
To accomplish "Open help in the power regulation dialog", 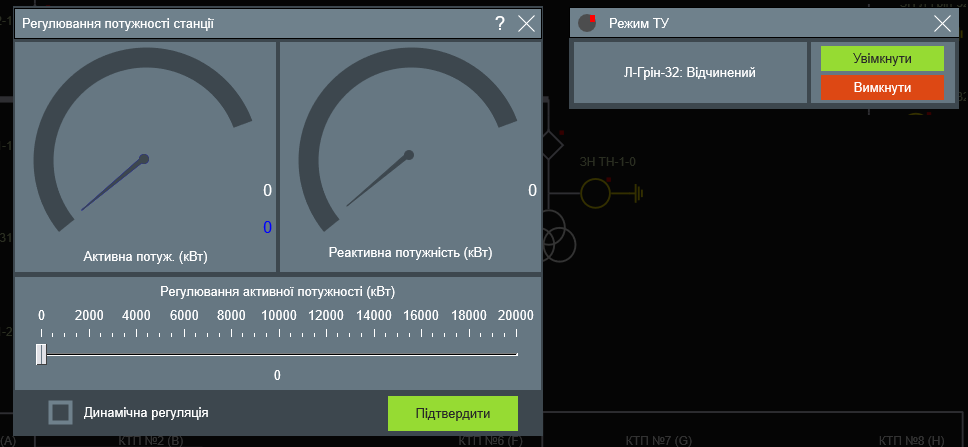I will point(500,24).
